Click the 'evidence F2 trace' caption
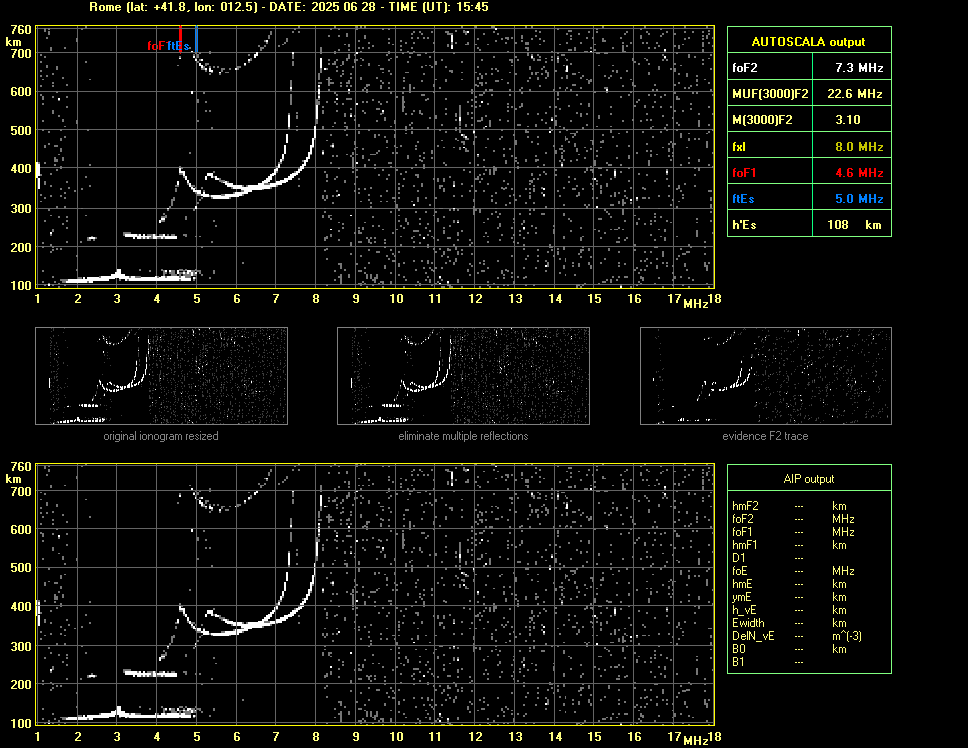This screenshot has width=968, height=748. 766,436
